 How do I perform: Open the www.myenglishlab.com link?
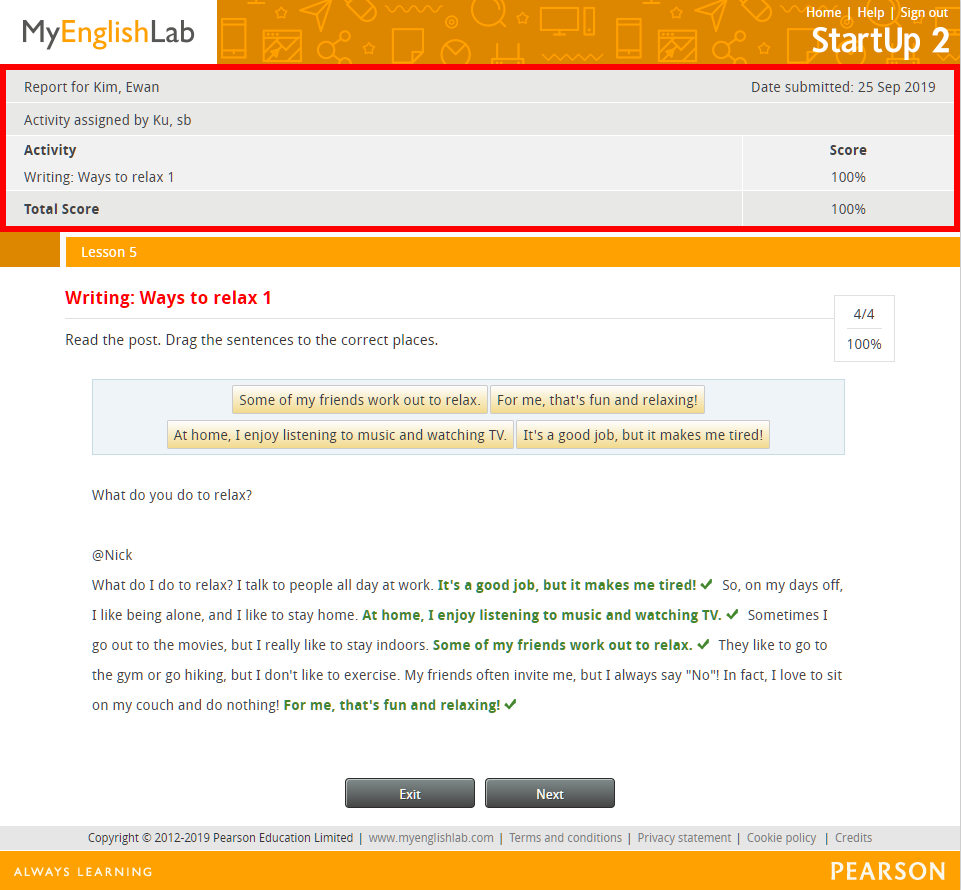click(x=431, y=837)
